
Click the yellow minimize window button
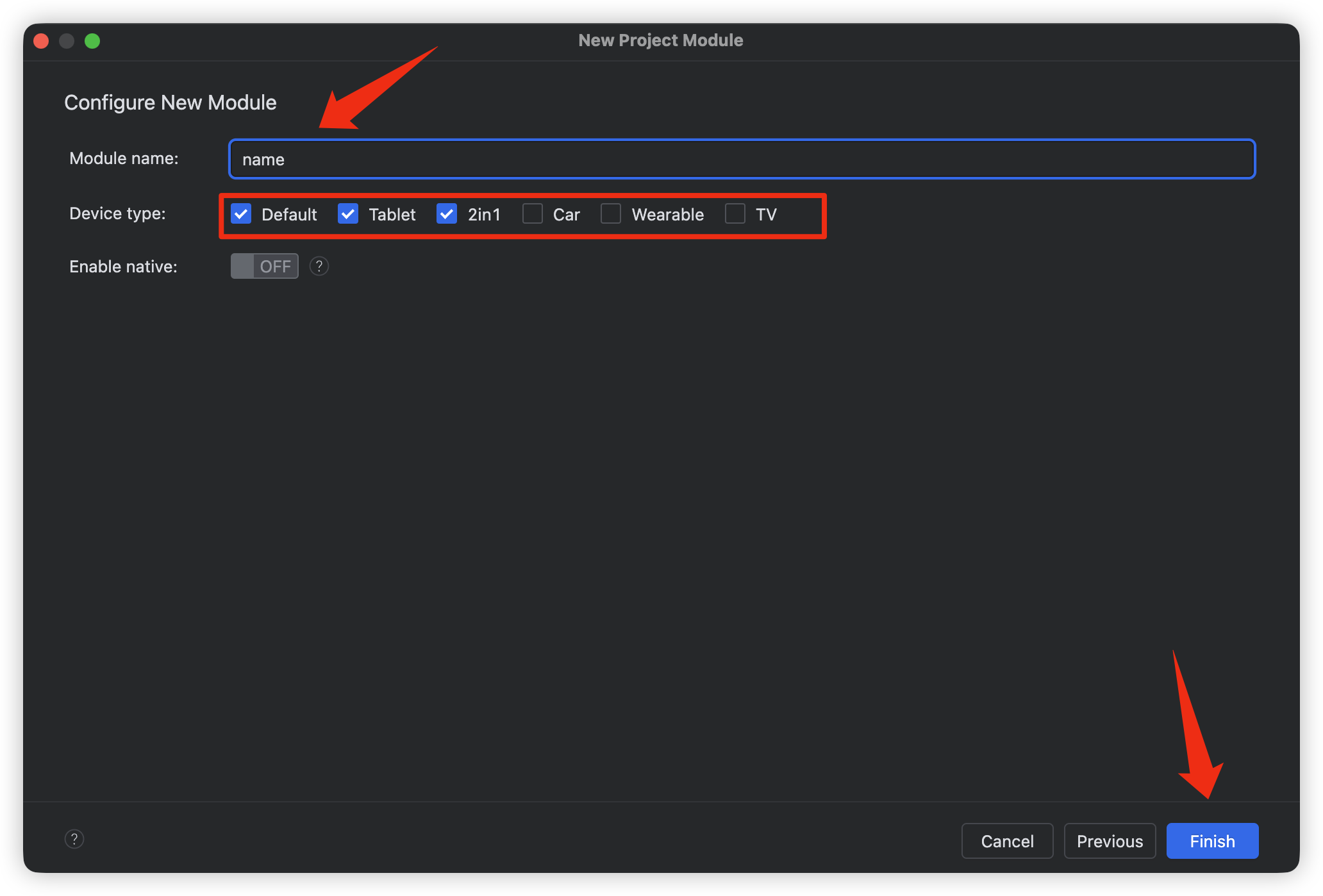[67, 41]
